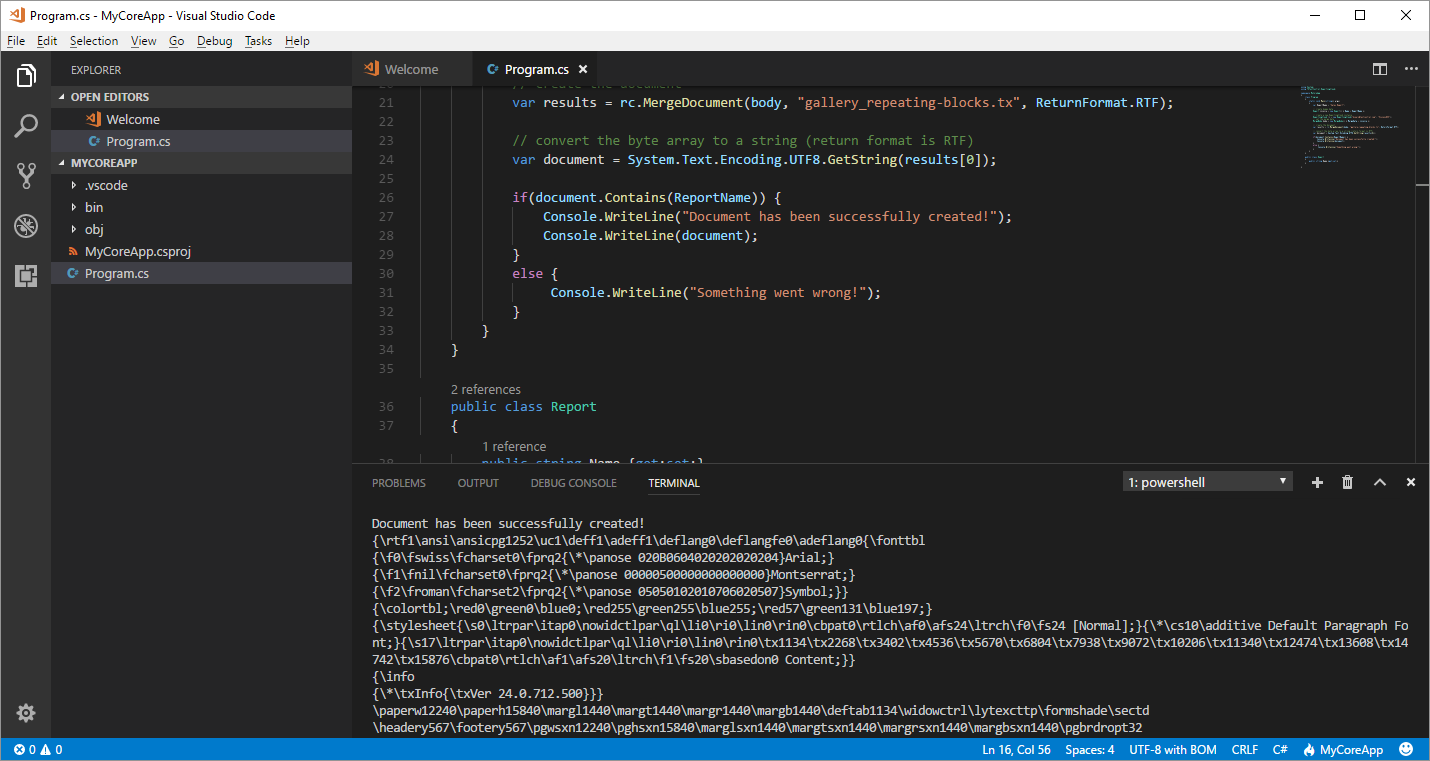Switch to the OUTPUT panel tab
1430x761 pixels.
coord(478,483)
